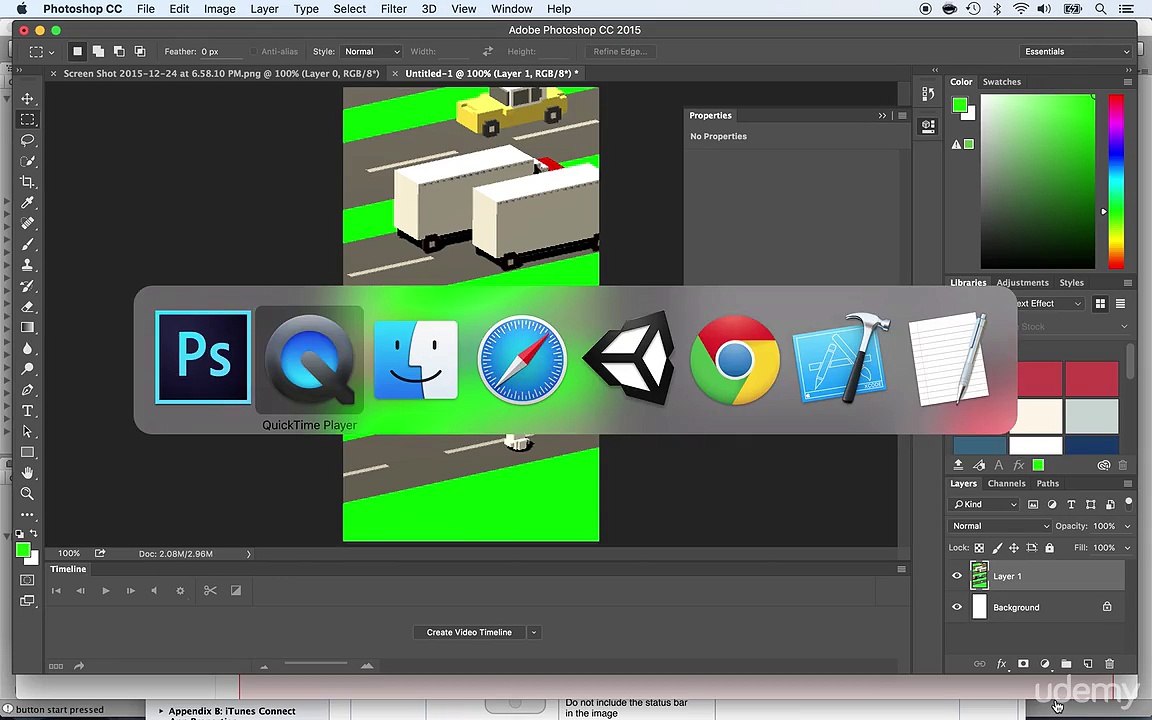
Task: Switch to the Swatches tab
Action: click(1001, 82)
